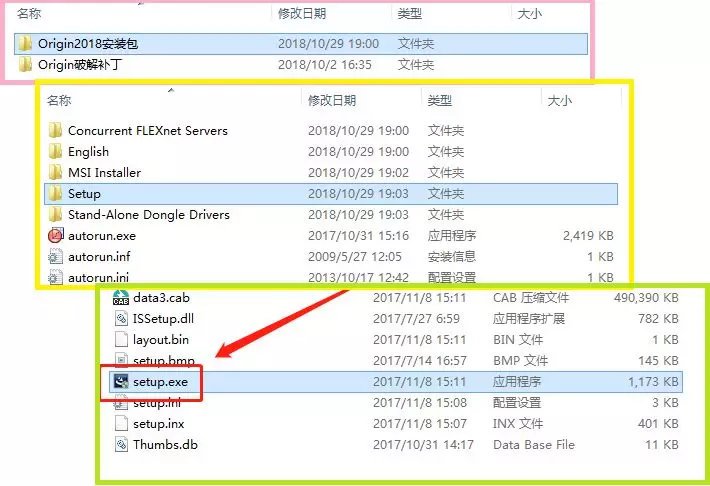This screenshot has height=486, width=710.
Task: Click date 2017/10/31 14:17
Action: pyautogui.click(x=423, y=445)
